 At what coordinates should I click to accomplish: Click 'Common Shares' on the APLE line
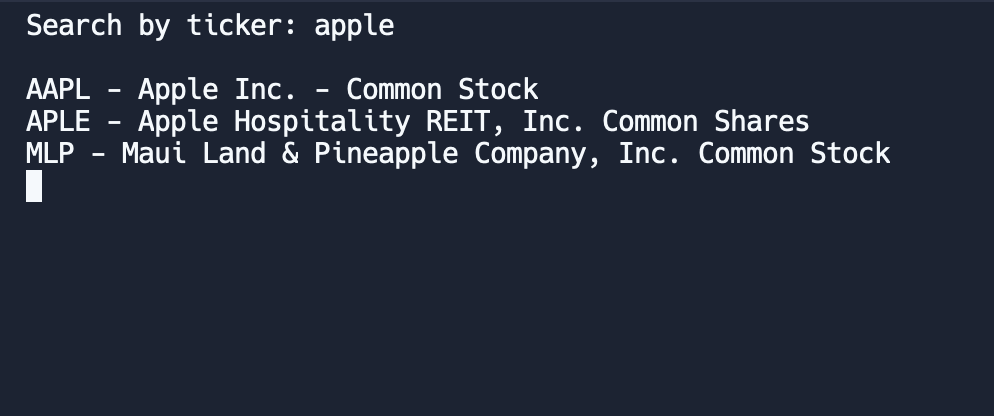pos(706,121)
